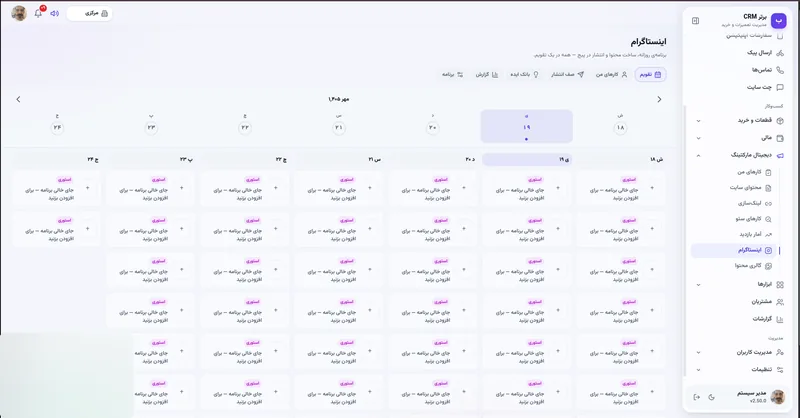Select day ۲۲ in the week strip
The image size is (800, 418).
tap(245, 127)
